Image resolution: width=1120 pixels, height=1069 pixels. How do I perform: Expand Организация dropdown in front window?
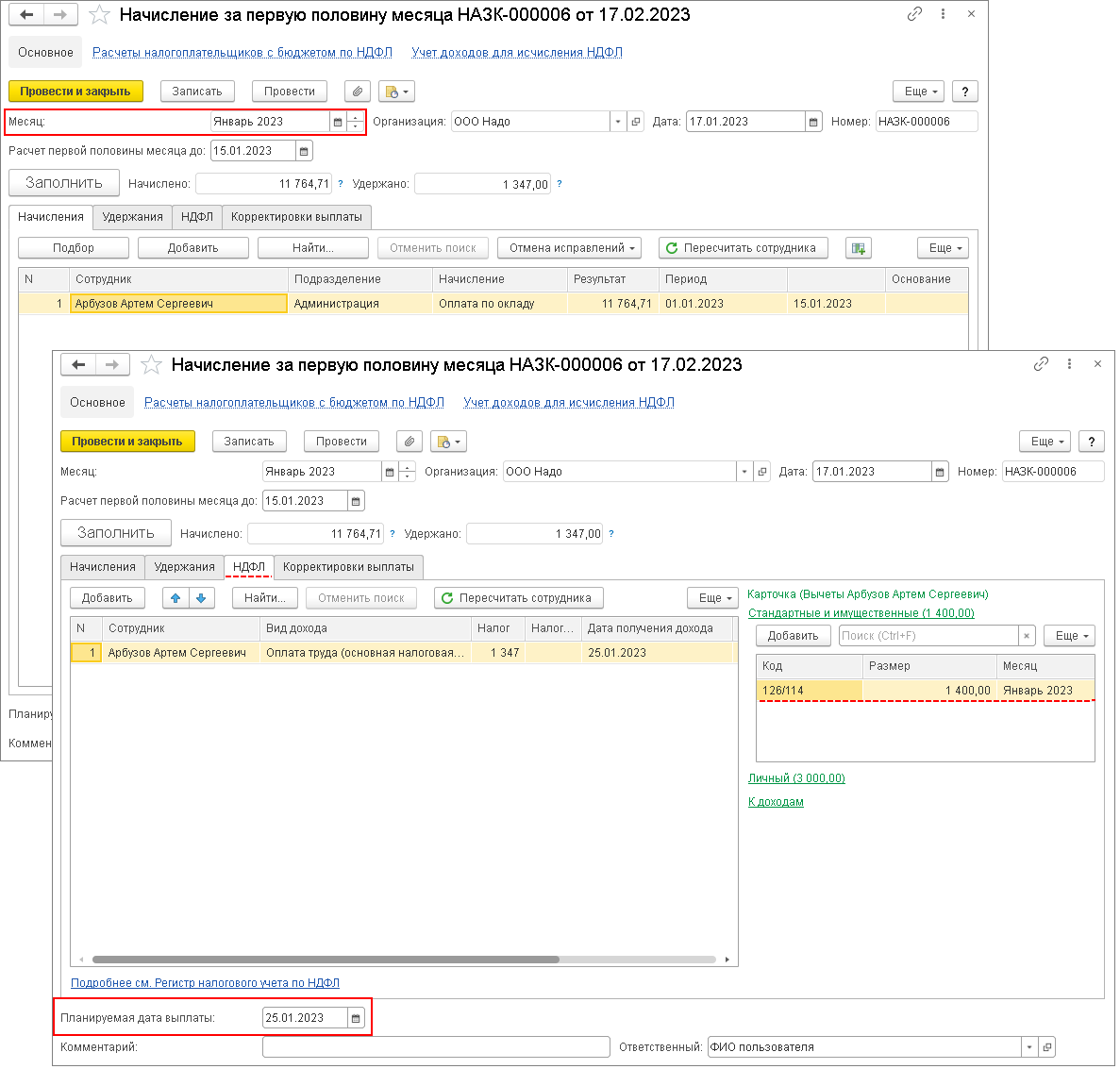[744, 472]
